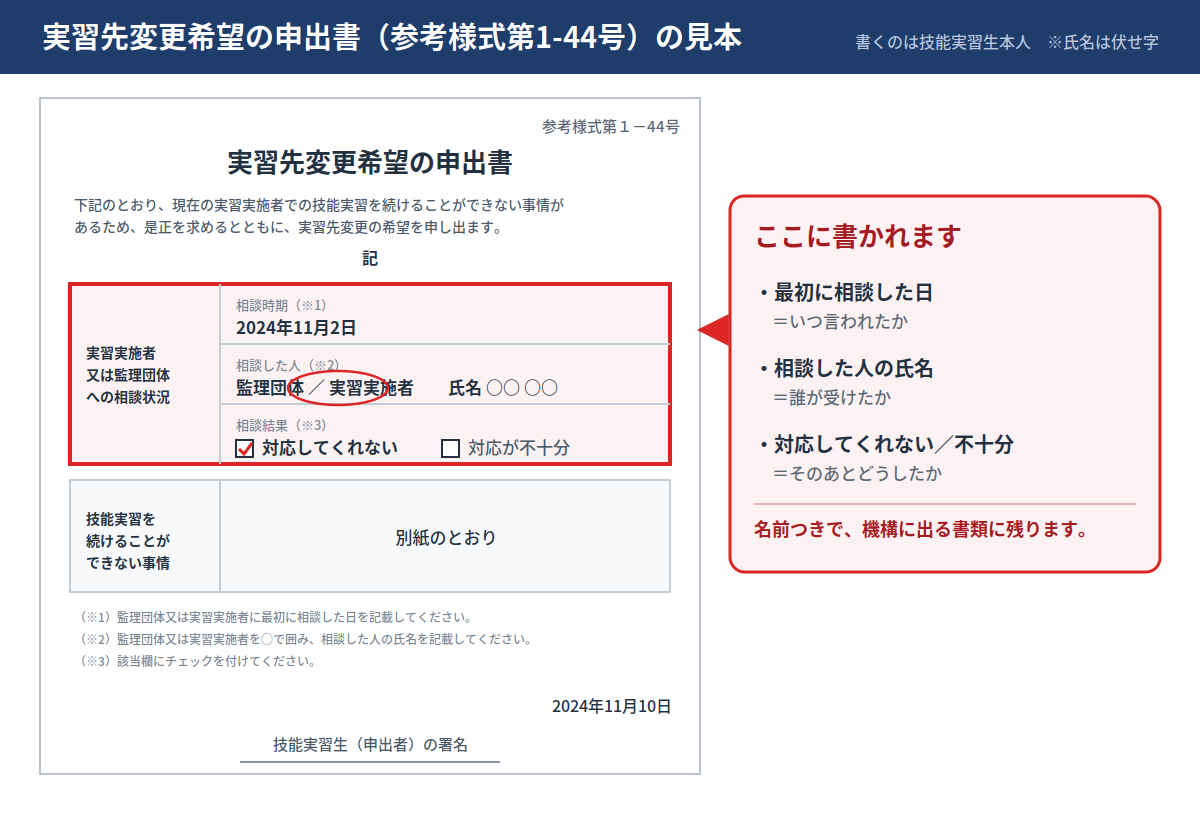
Task: Click footnote ※3 about チェックを付けて
Action: coord(197,661)
